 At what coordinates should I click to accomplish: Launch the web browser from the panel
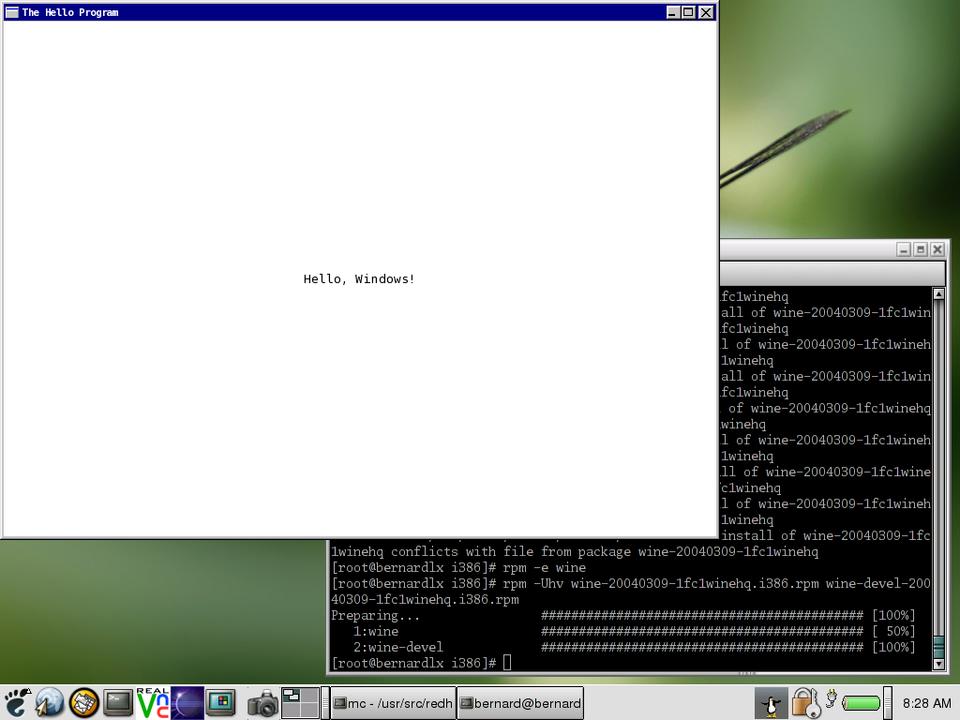tap(50, 703)
